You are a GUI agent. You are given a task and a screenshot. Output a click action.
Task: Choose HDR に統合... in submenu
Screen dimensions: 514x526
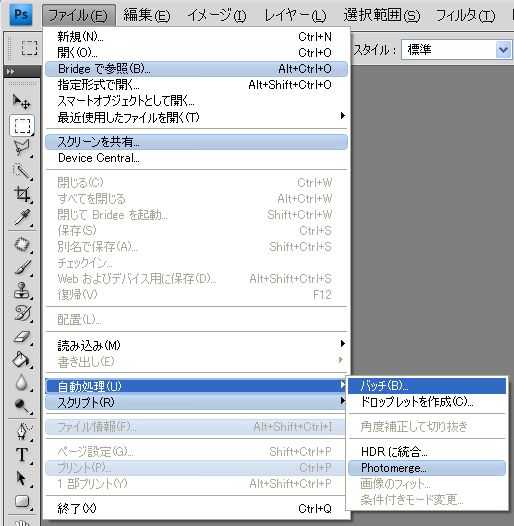[x=427, y=452]
